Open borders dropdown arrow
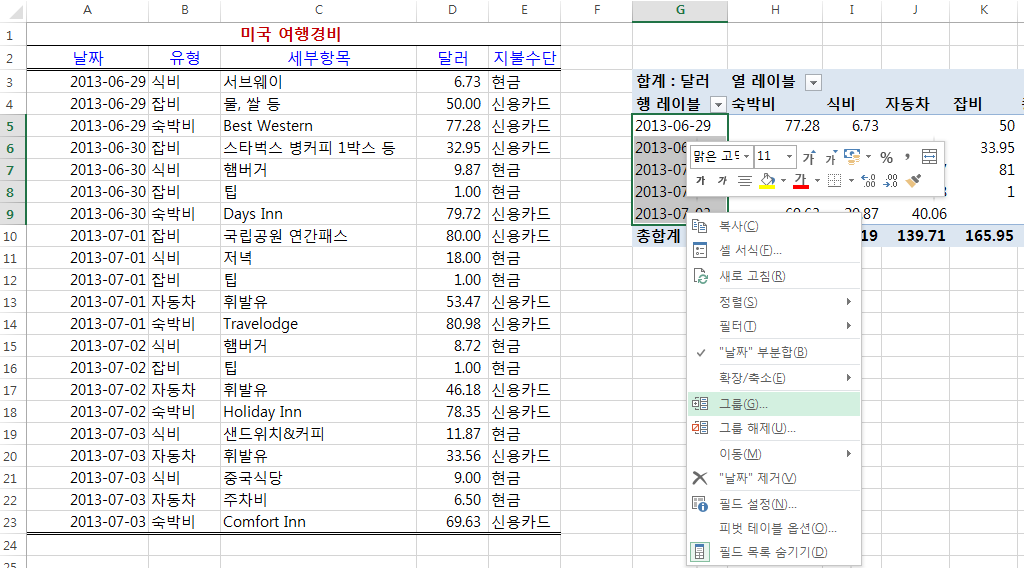The image size is (1024, 568). click(851, 181)
